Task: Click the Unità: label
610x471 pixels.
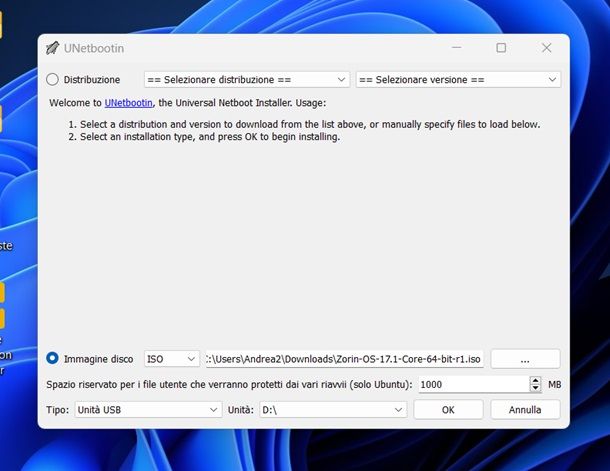Action: click(x=241, y=410)
